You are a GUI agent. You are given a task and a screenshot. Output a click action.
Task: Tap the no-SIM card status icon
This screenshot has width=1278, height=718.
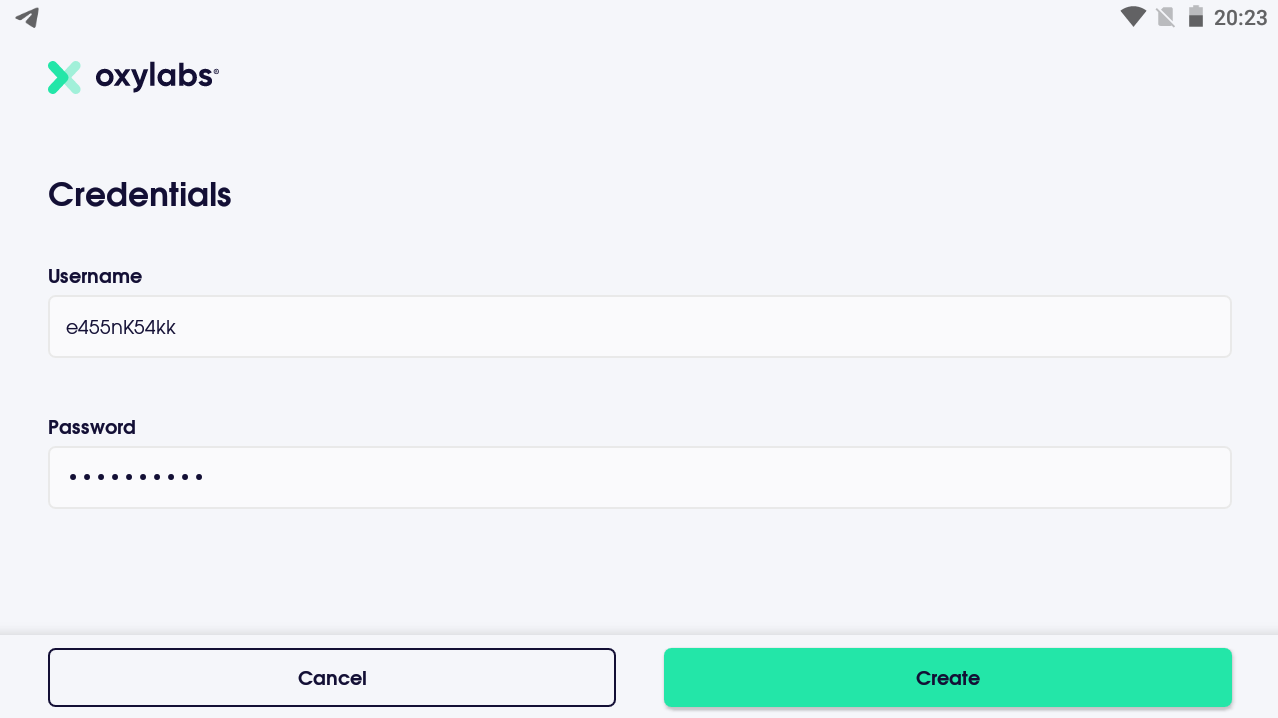click(x=1165, y=17)
